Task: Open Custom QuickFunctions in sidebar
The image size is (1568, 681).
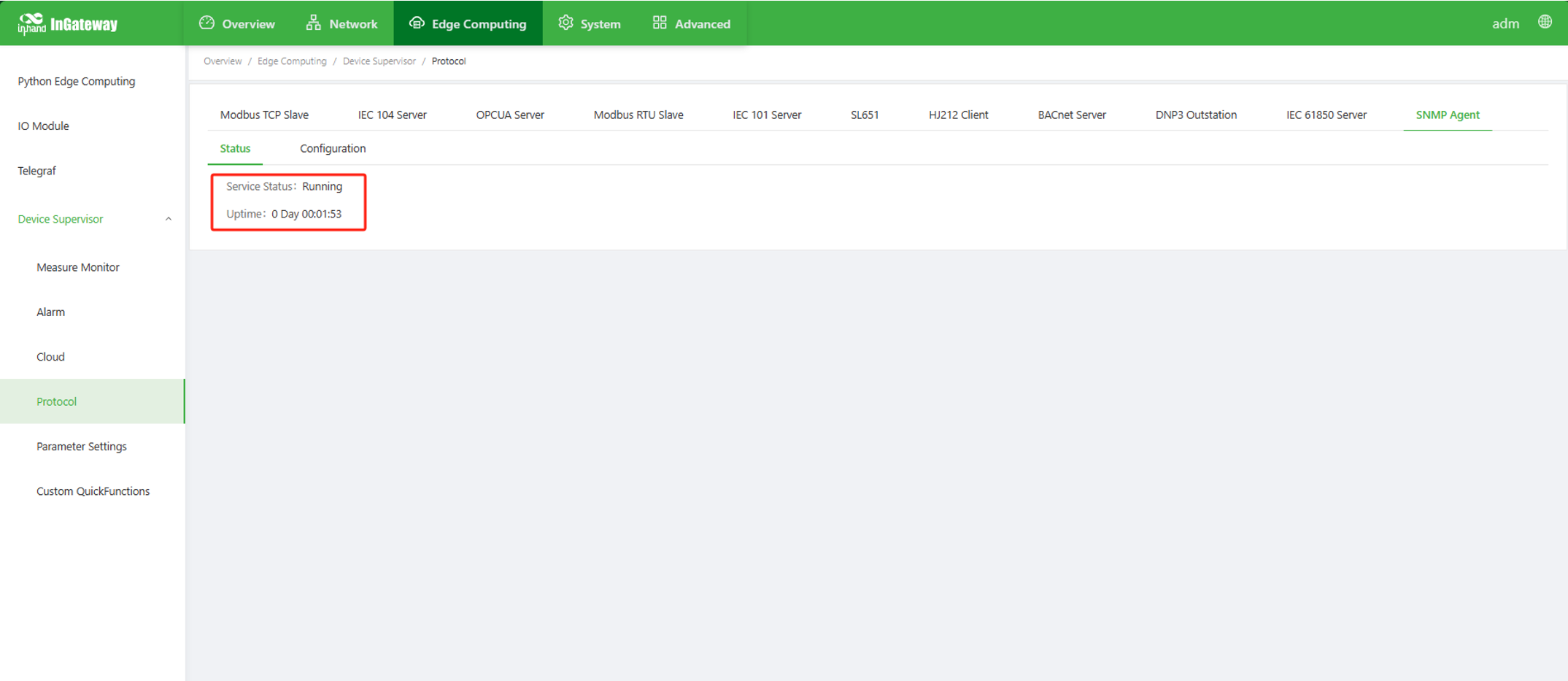Action: point(93,491)
